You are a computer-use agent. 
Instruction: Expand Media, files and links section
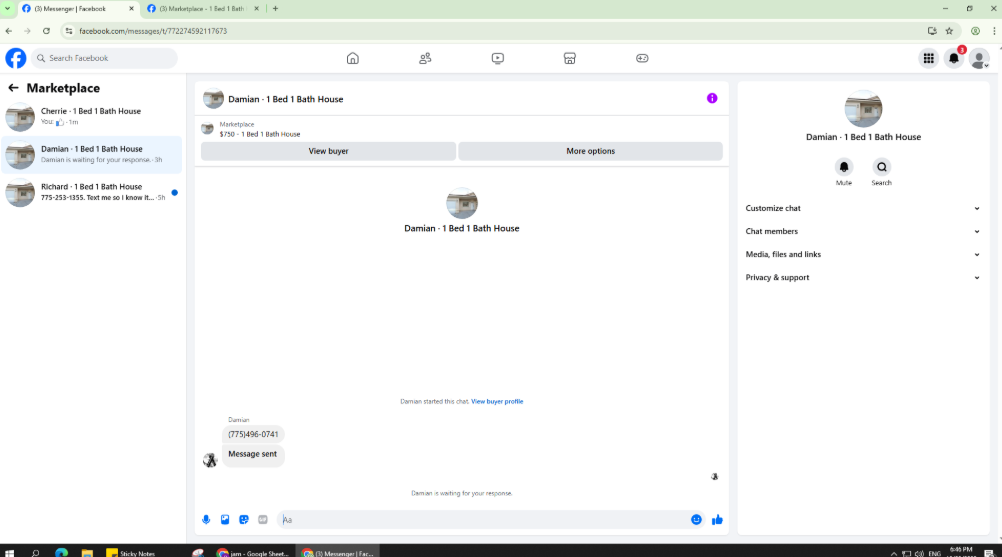click(x=862, y=254)
